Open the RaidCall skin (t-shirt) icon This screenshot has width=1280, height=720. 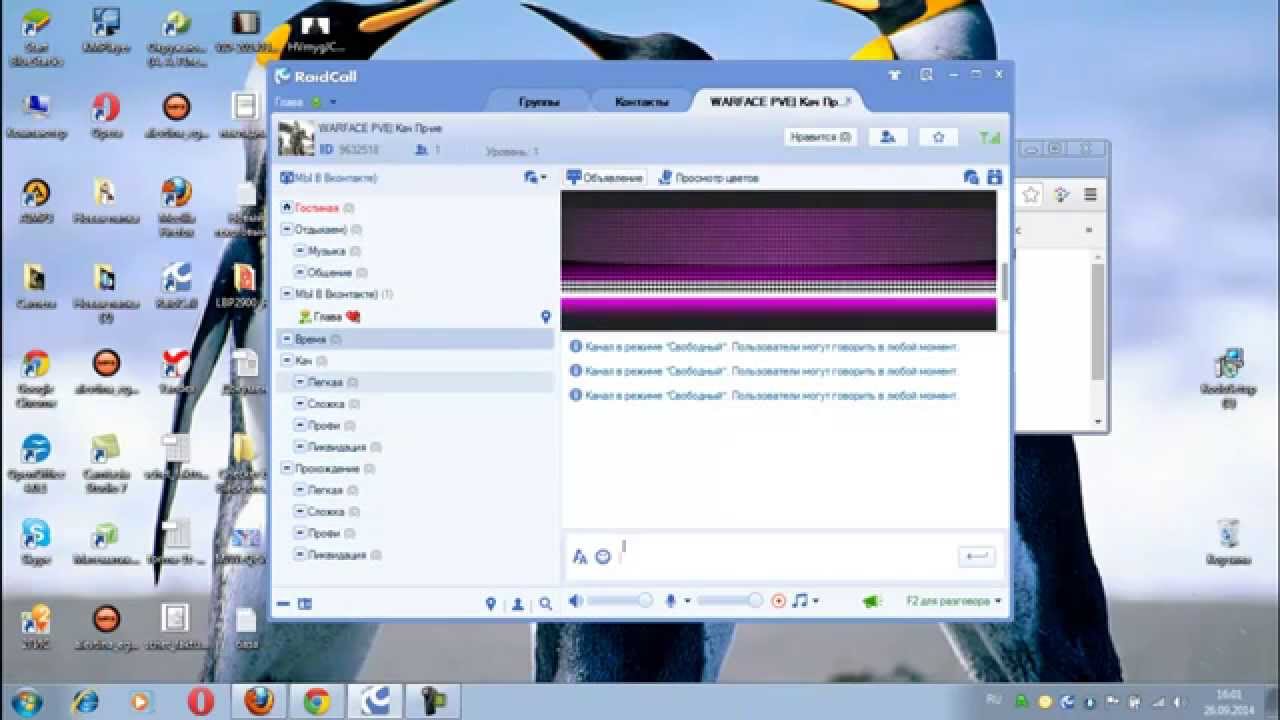tap(893, 75)
